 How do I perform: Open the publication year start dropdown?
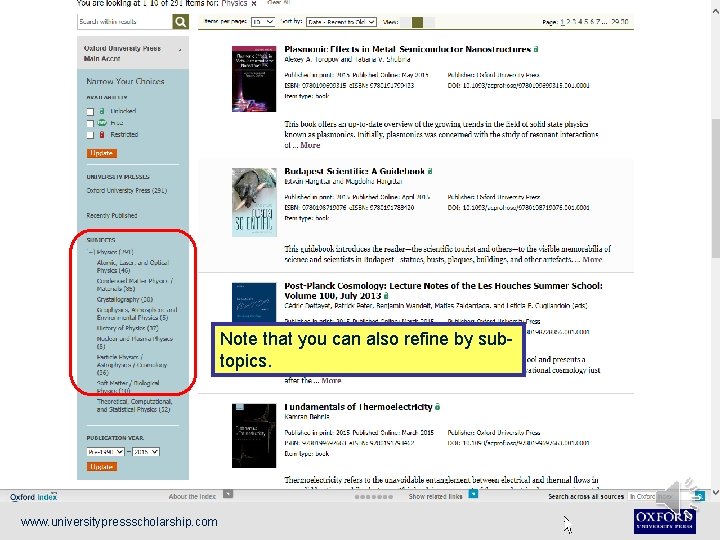click(105, 452)
